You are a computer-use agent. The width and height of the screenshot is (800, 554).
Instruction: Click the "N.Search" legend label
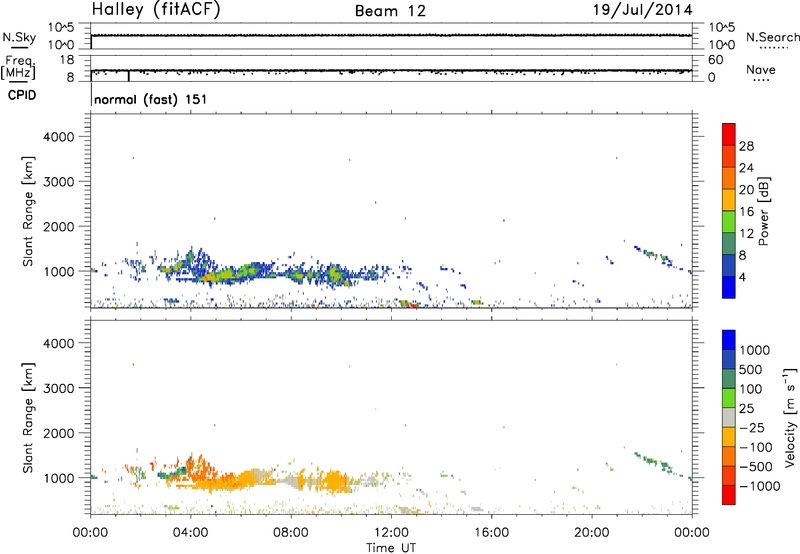(772, 37)
